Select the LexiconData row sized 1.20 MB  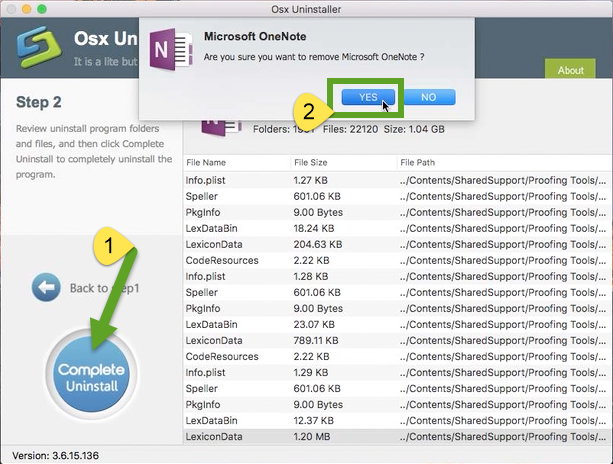point(397,437)
